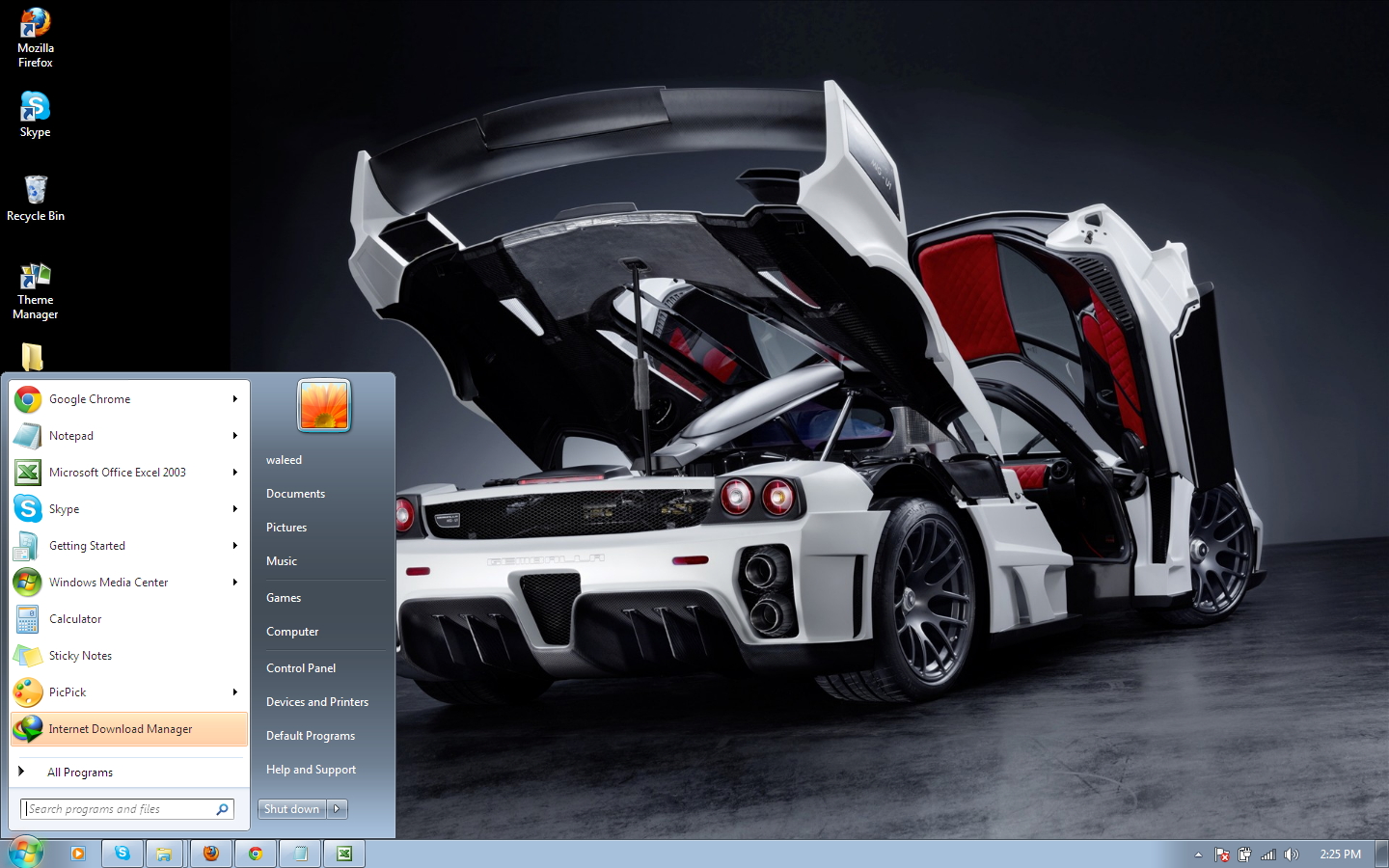Open Control Panel from the Start menu
Screen dimensions: 1389x868
click(x=301, y=667)
